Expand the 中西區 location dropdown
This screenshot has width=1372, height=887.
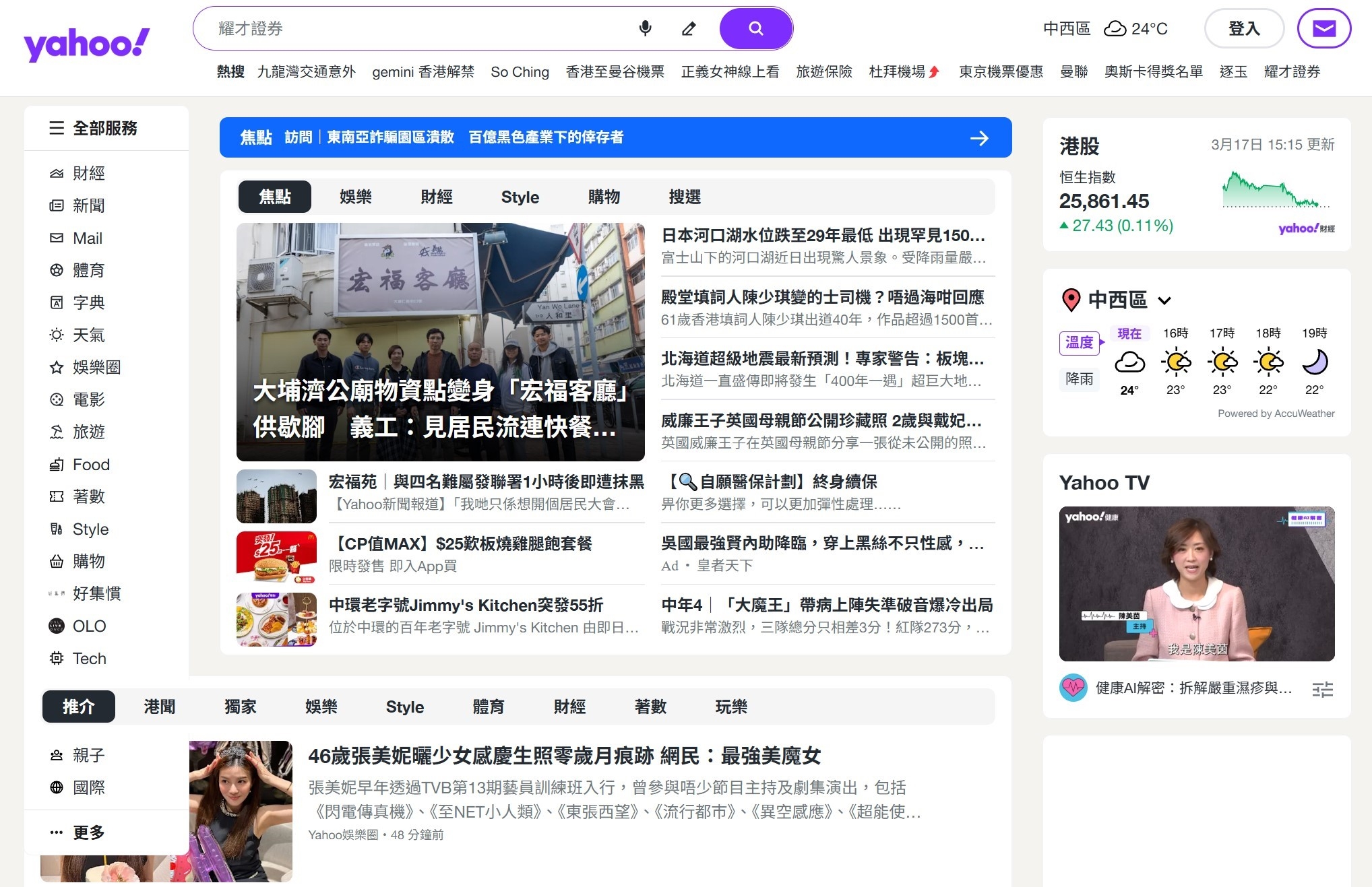click(x=1165, y=300)
